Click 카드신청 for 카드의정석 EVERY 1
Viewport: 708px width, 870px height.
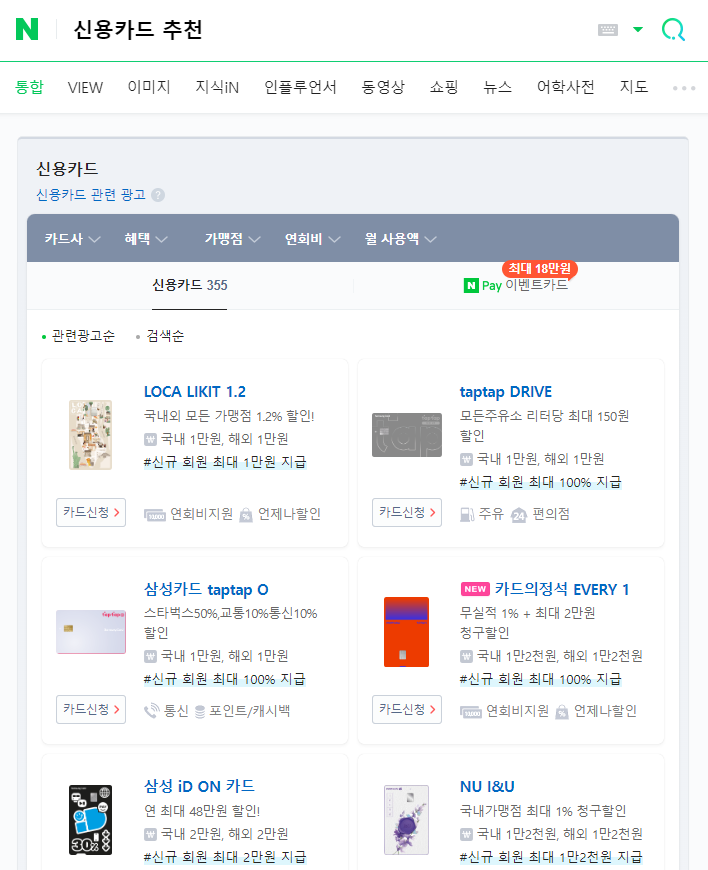[x=407, y=709]
